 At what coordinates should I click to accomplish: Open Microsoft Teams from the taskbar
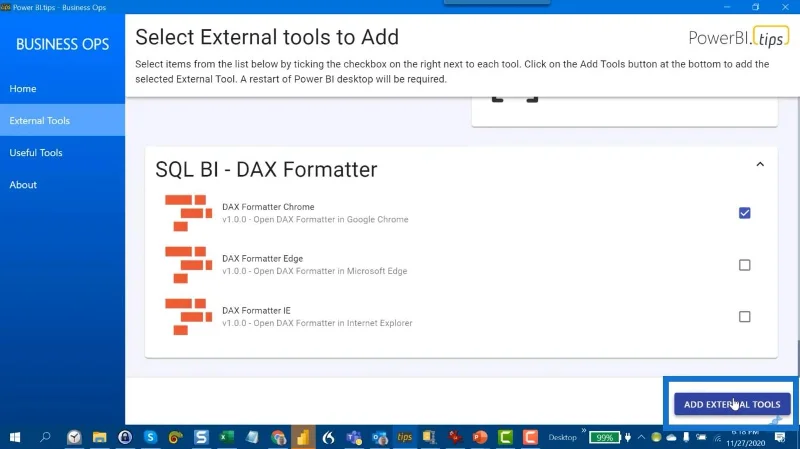[354, 437]
